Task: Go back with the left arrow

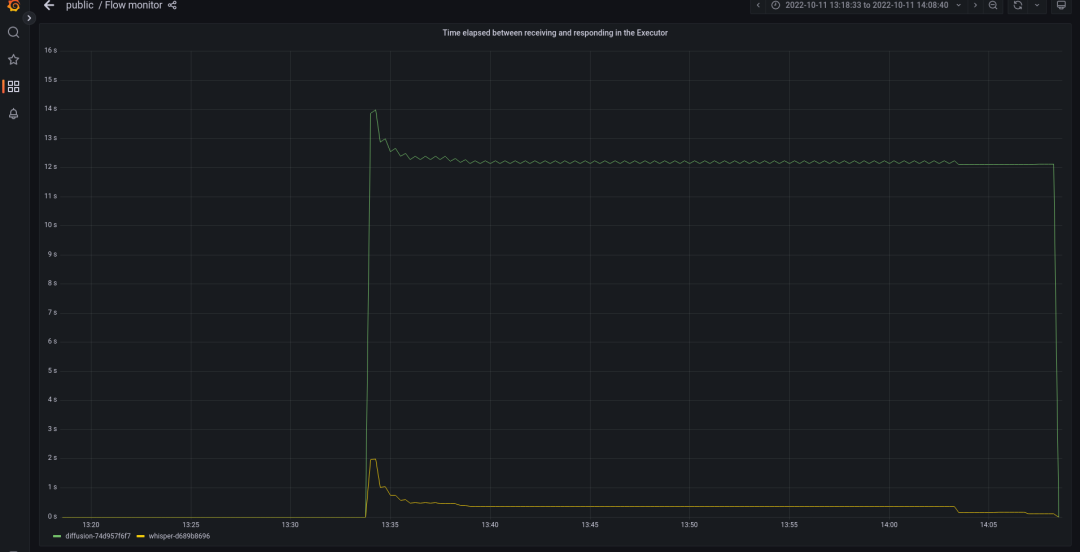Action: (49, 6)
